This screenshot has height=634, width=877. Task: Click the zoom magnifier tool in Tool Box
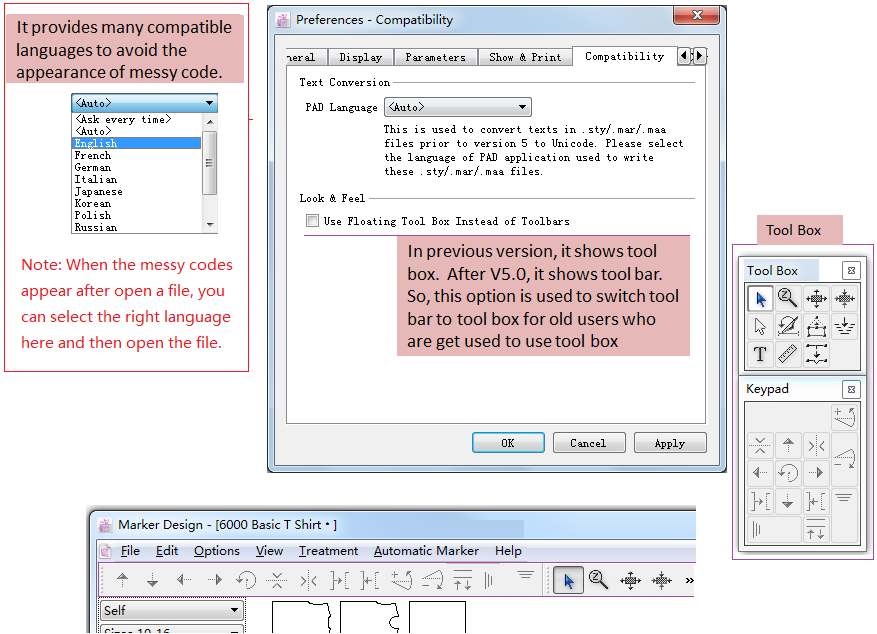[788, 298]
